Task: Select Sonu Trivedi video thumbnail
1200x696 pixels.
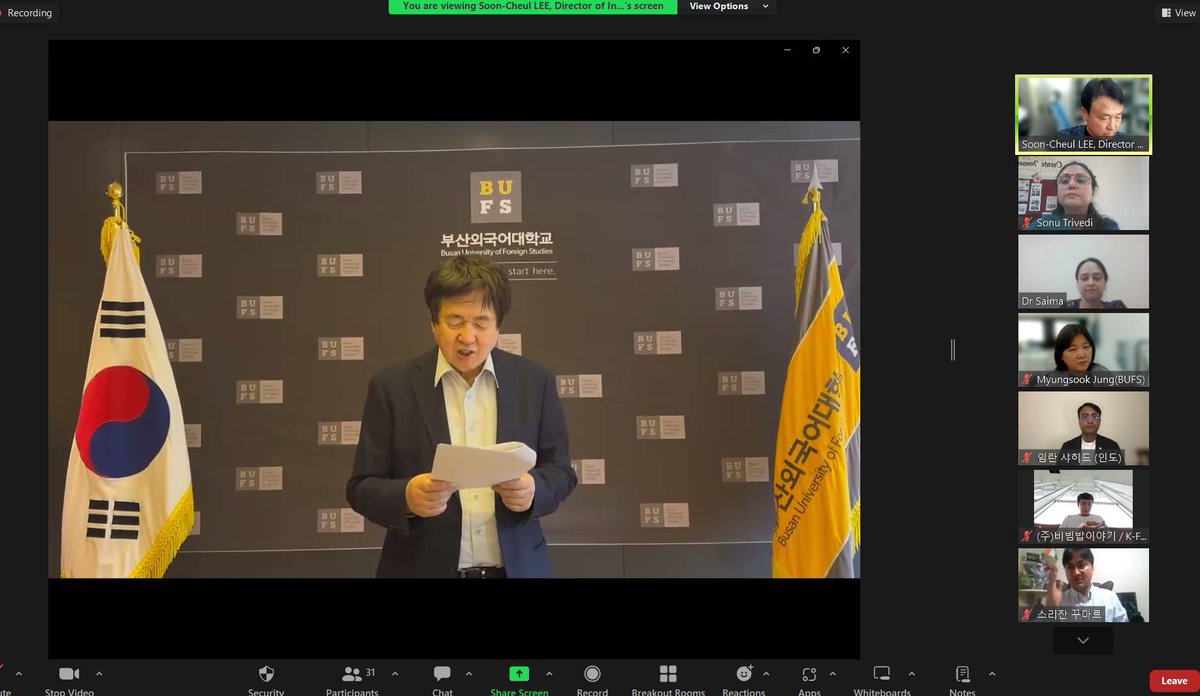Action: (1083, 194)
